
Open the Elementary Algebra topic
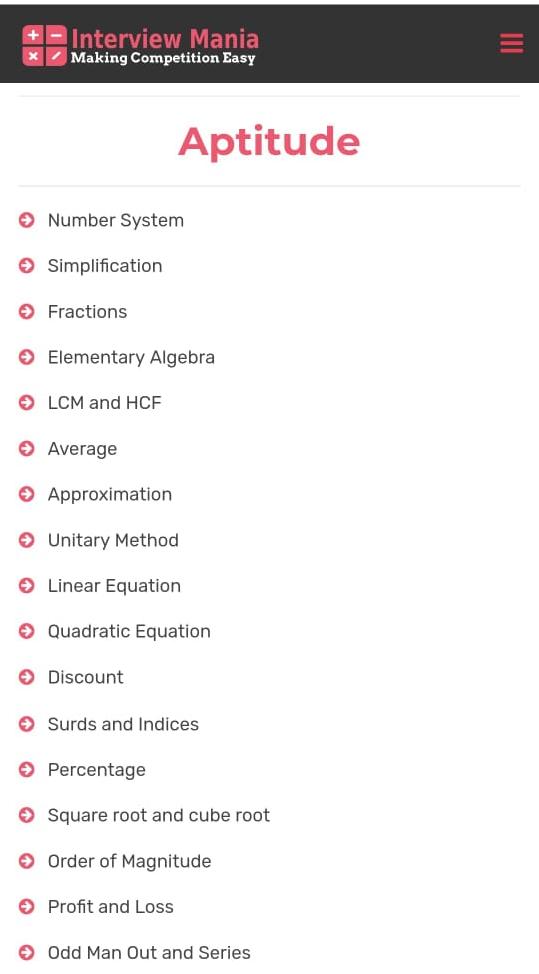point(131,357)
